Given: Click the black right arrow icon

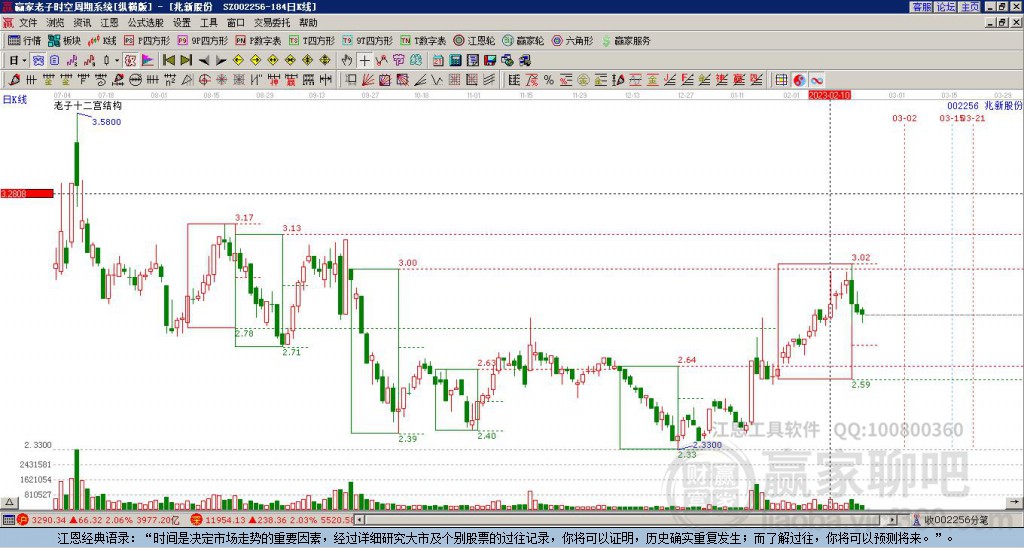Looking at the screenshot, I should click(221, 60).
